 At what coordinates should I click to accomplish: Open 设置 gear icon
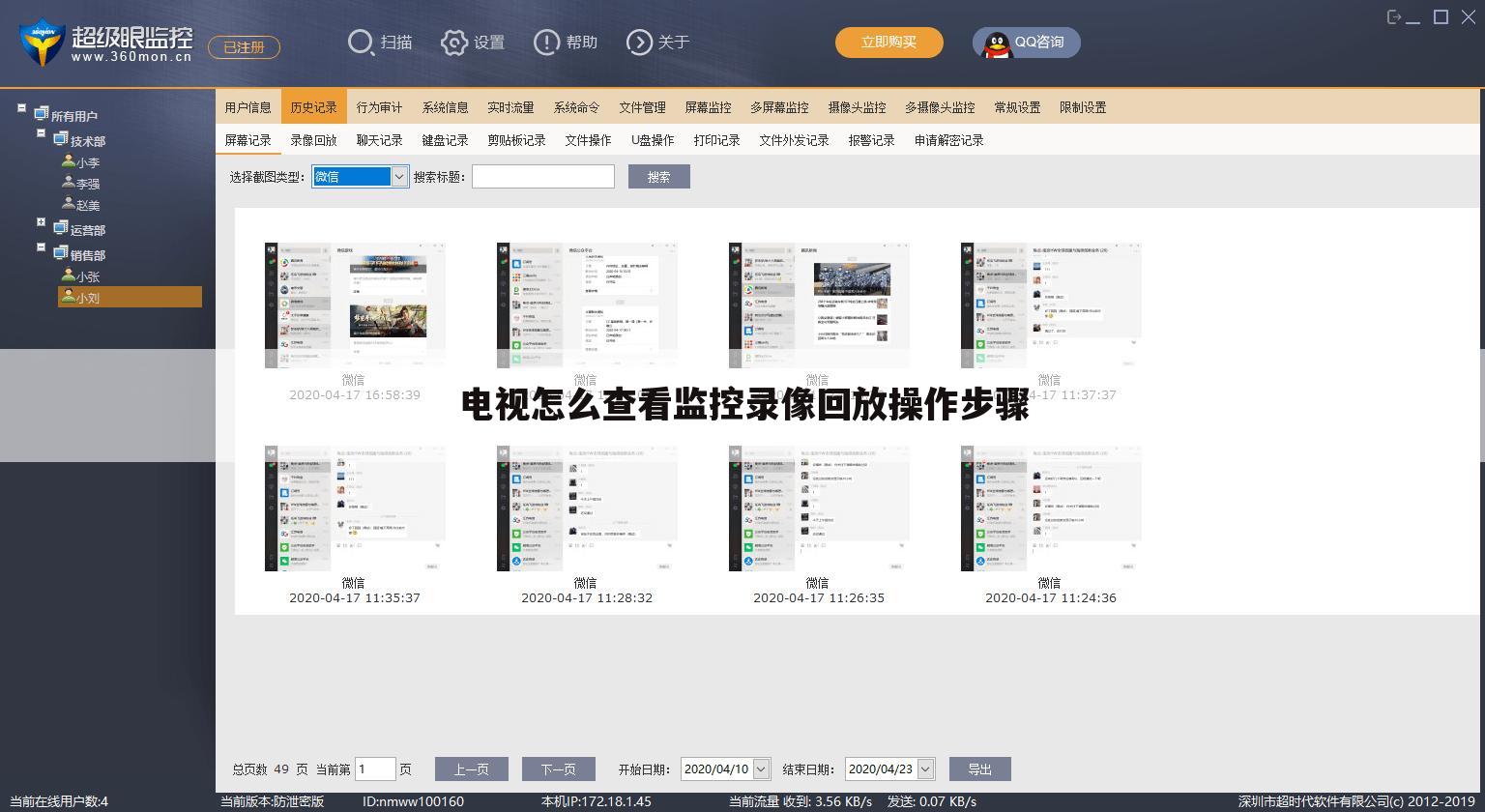pos(453,43)
